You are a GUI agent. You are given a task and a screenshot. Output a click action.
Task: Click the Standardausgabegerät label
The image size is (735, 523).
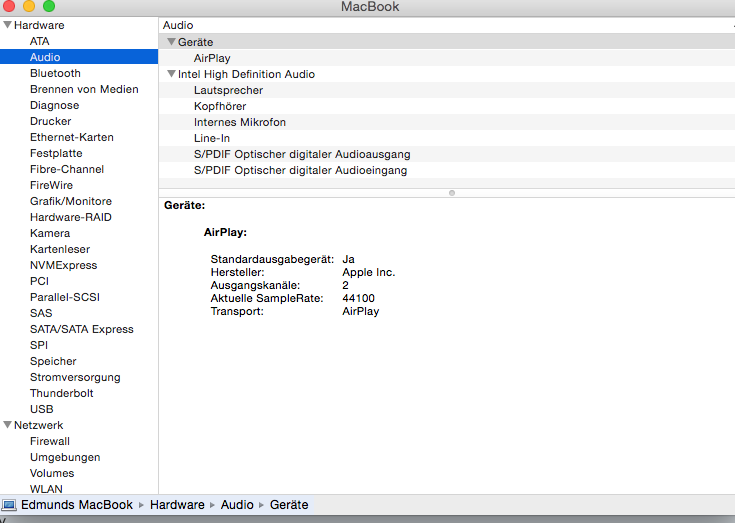(x=272, y=259)
